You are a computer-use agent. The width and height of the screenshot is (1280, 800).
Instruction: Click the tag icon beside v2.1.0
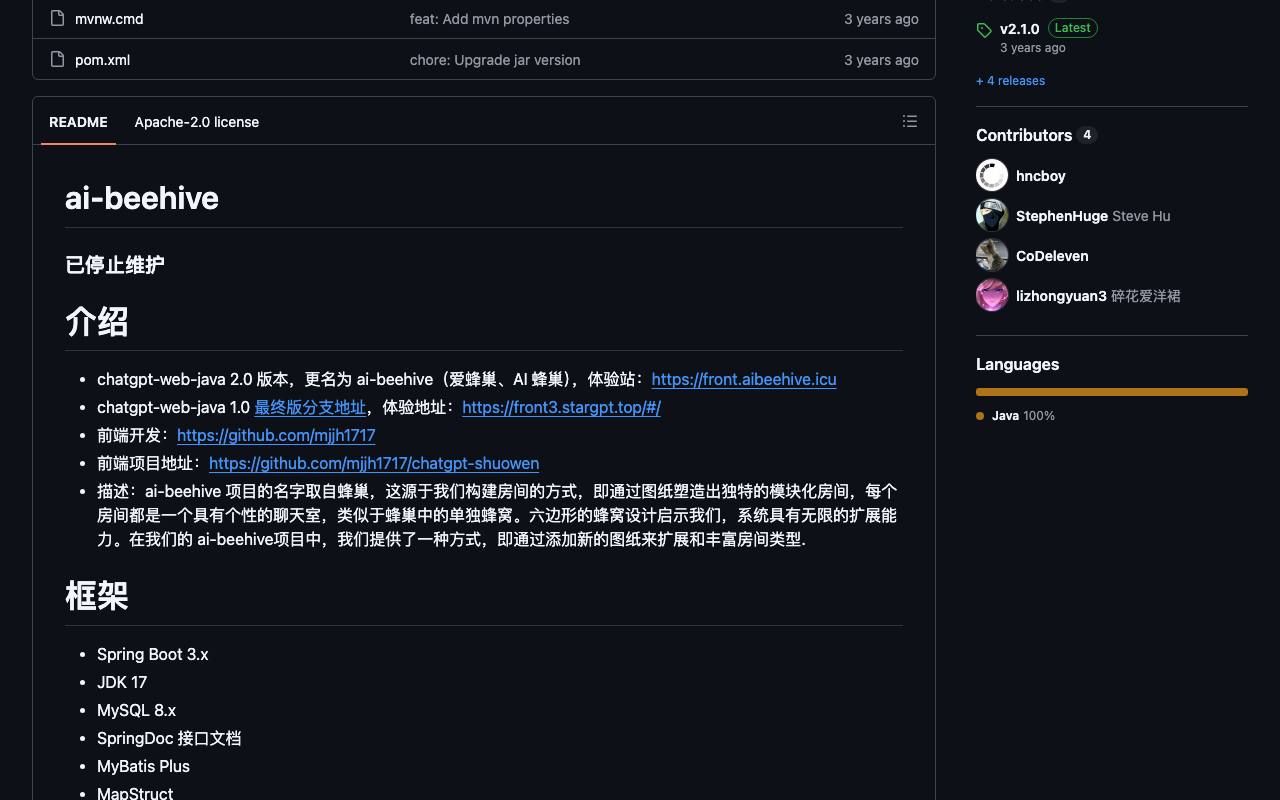pyautogui.click(x=984, y=30)
